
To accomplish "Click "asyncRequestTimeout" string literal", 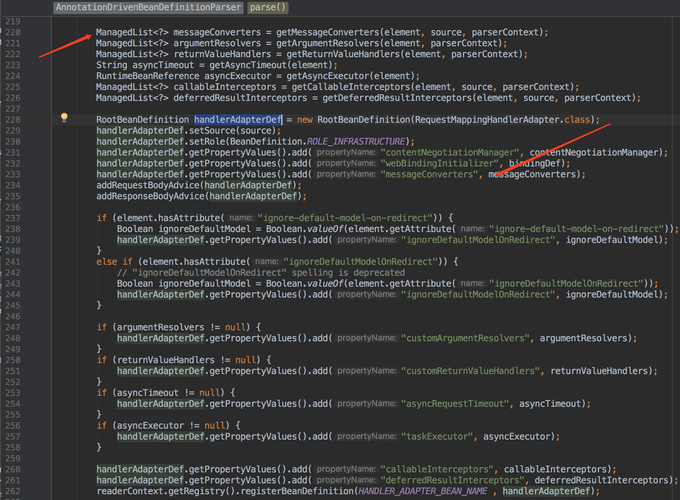I will (455, 404).
